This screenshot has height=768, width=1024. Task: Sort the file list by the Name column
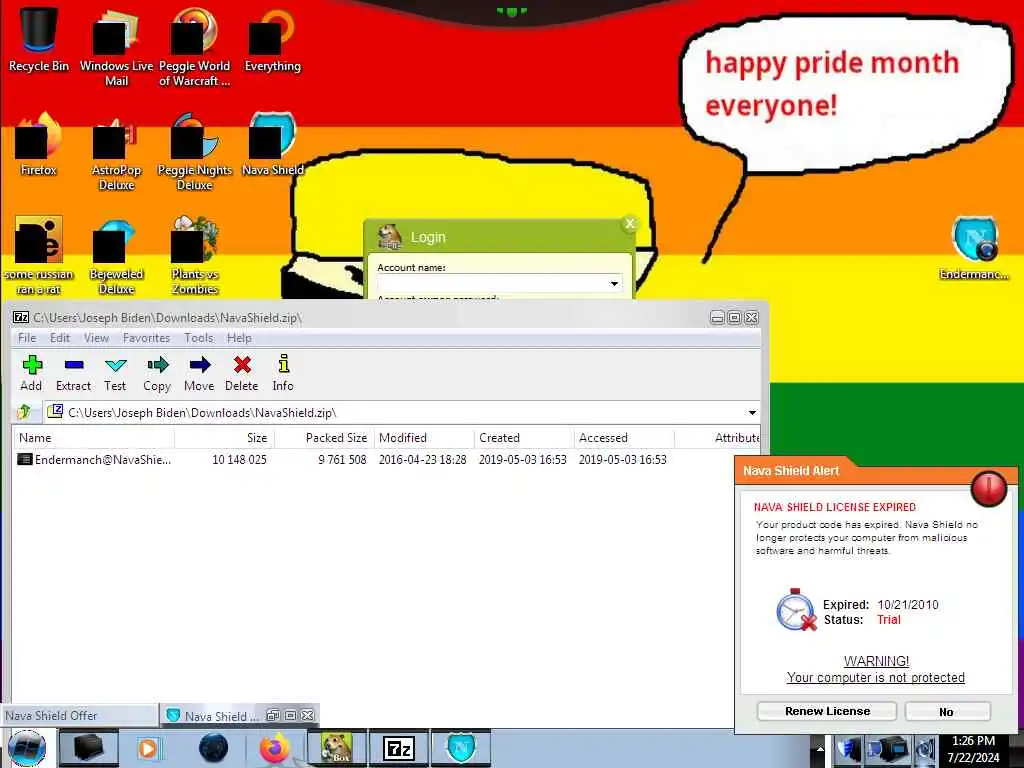point(93,438)
